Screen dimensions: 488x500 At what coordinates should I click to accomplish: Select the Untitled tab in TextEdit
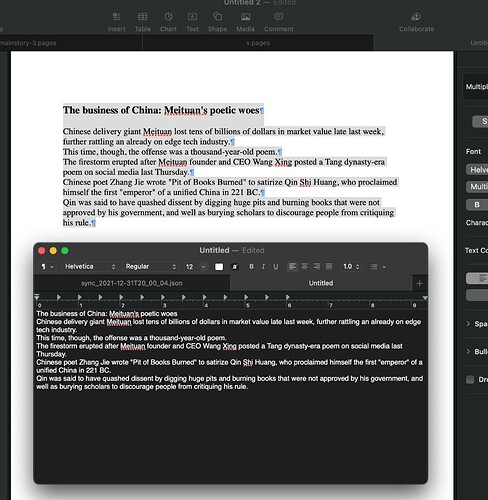[x=321, y=283]
